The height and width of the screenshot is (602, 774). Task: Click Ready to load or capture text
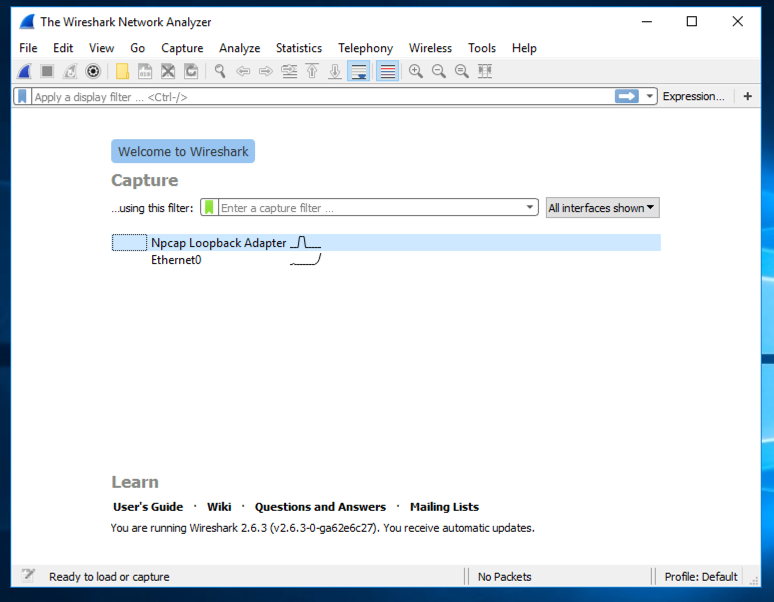109,576
